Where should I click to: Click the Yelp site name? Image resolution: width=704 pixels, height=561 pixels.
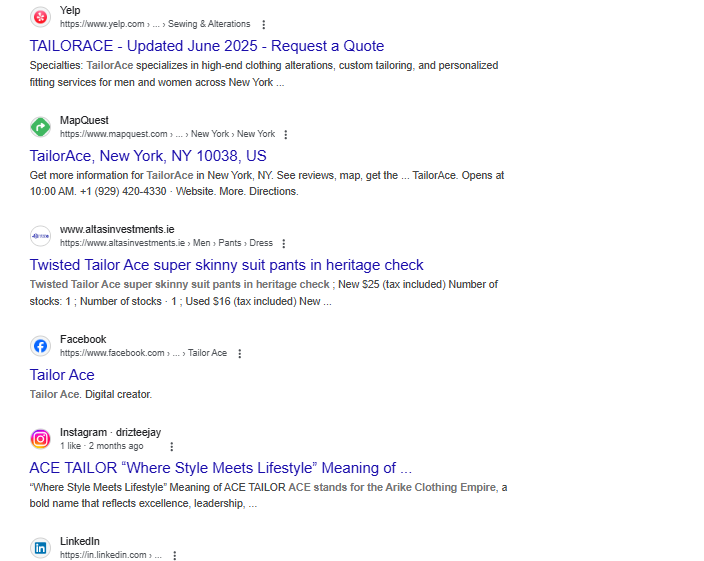tap(70, 10)
